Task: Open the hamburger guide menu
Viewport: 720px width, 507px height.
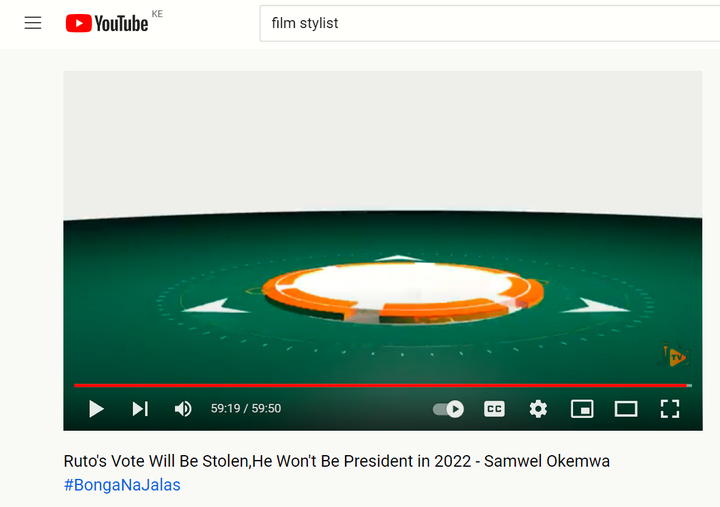Action: (x=33, y=23)
